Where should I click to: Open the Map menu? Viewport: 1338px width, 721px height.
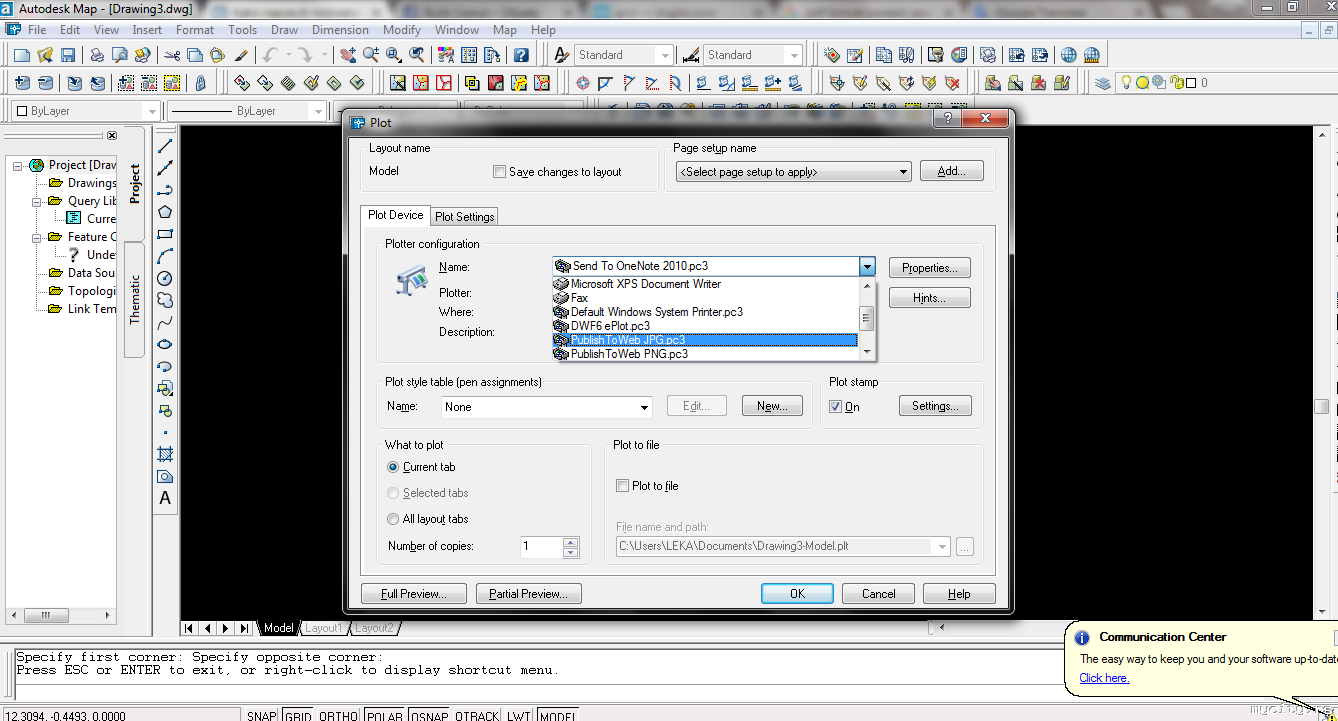pyautogui.click(x=505, y=30)
